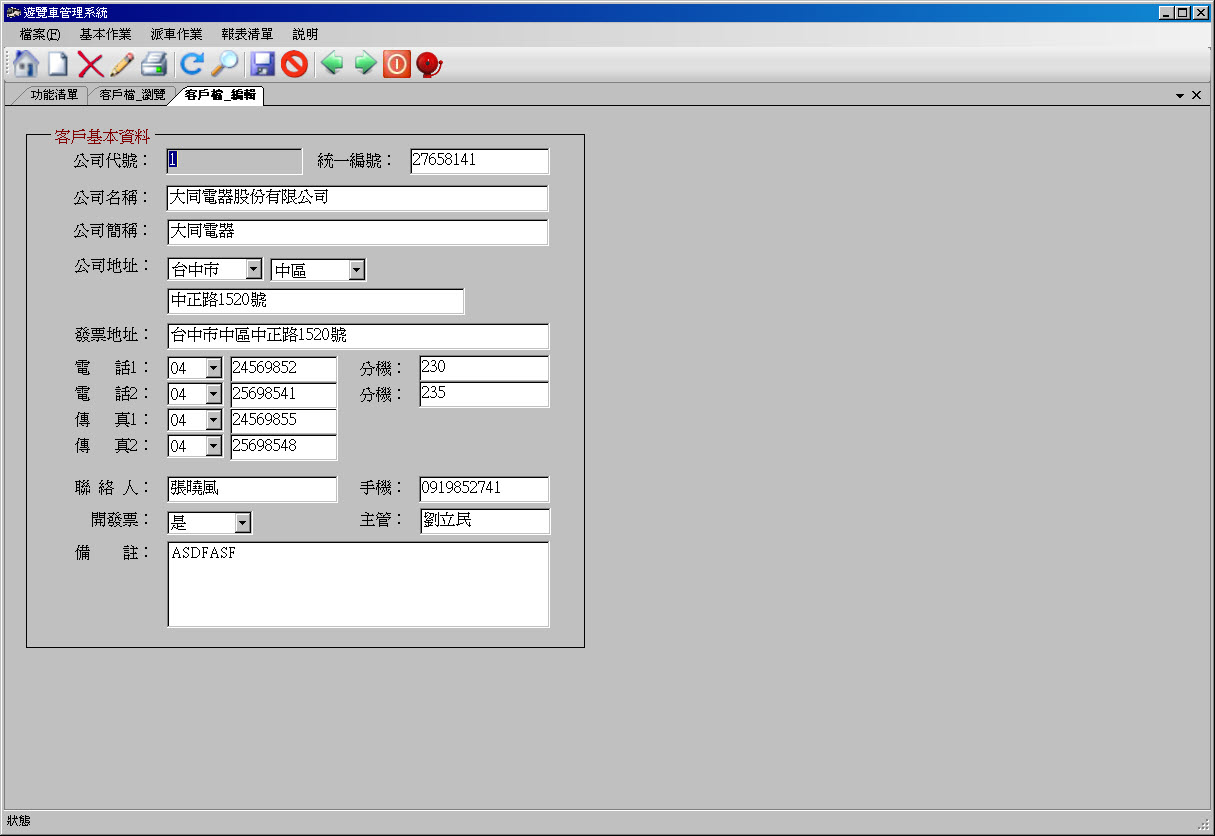Click the 備註 text area

click(358, 584)
